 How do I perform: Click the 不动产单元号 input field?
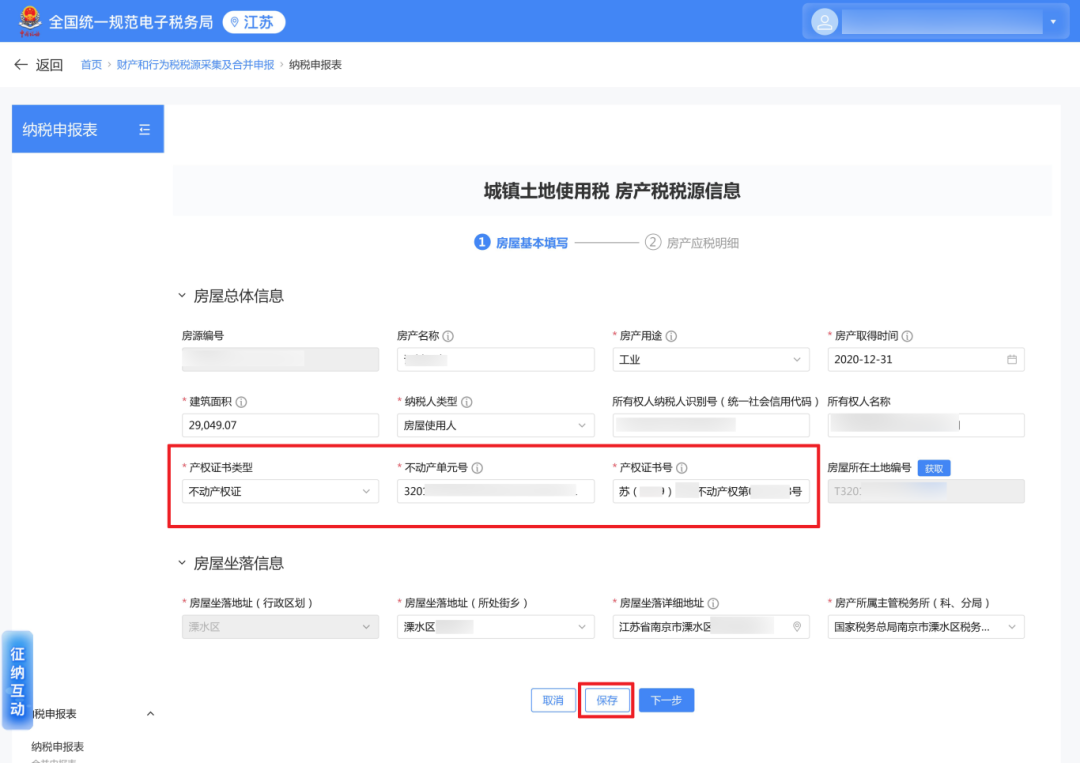pyautogui.click(x=495, y=492)
